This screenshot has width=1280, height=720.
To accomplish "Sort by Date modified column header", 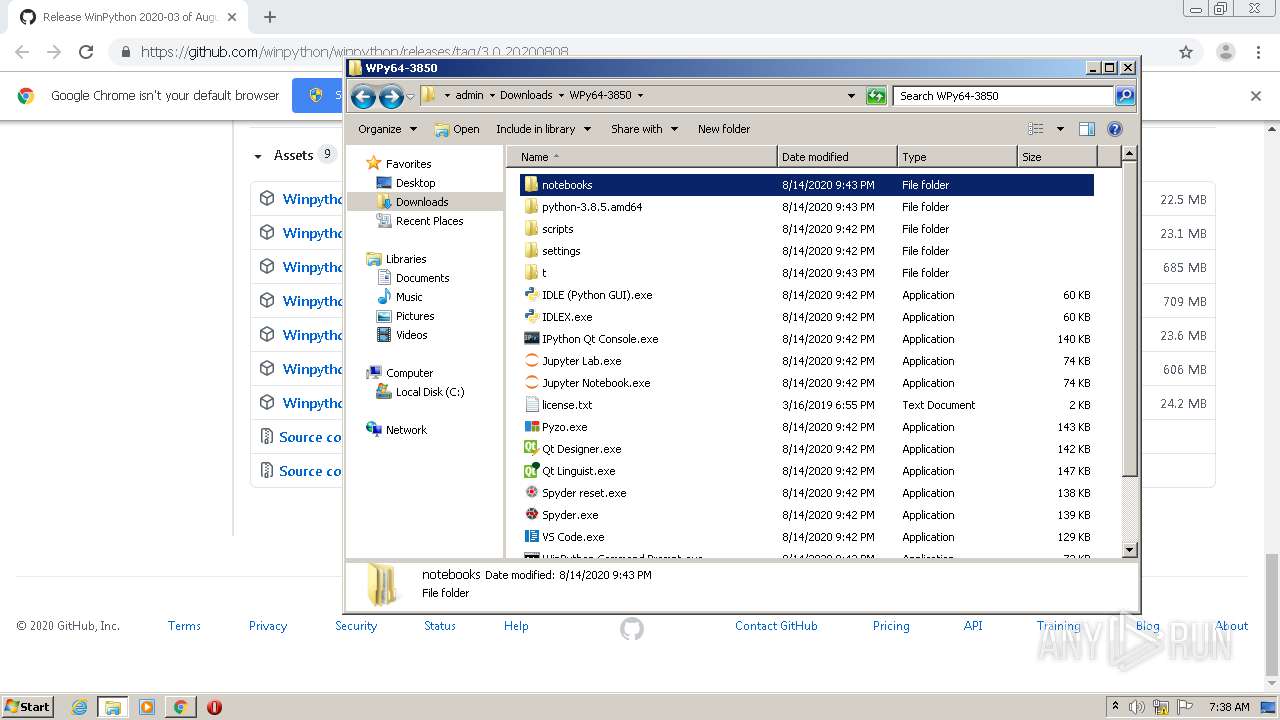I will [x=837, y=157].
